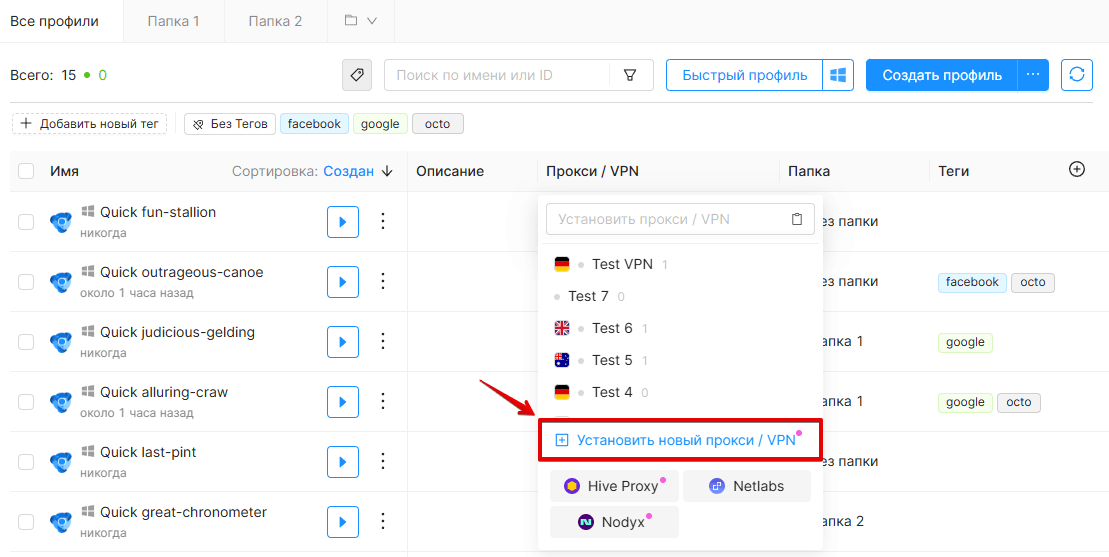1109x557 pixels.
Task: Expand the folders dropdown tab
Action: pos(361,21)
